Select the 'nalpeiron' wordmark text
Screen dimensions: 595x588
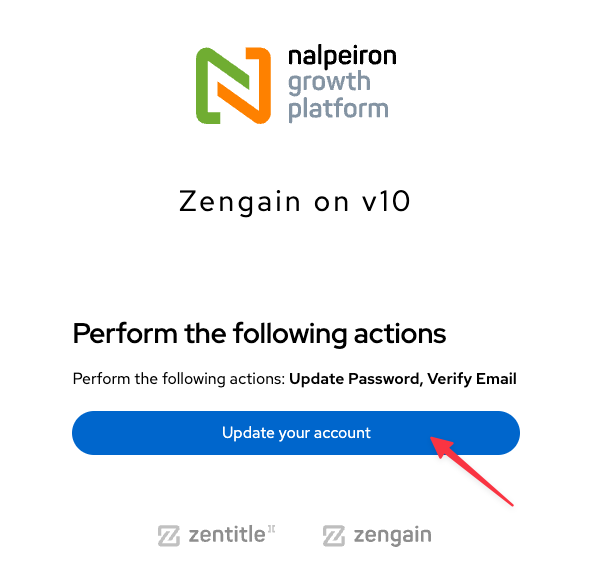342,56
